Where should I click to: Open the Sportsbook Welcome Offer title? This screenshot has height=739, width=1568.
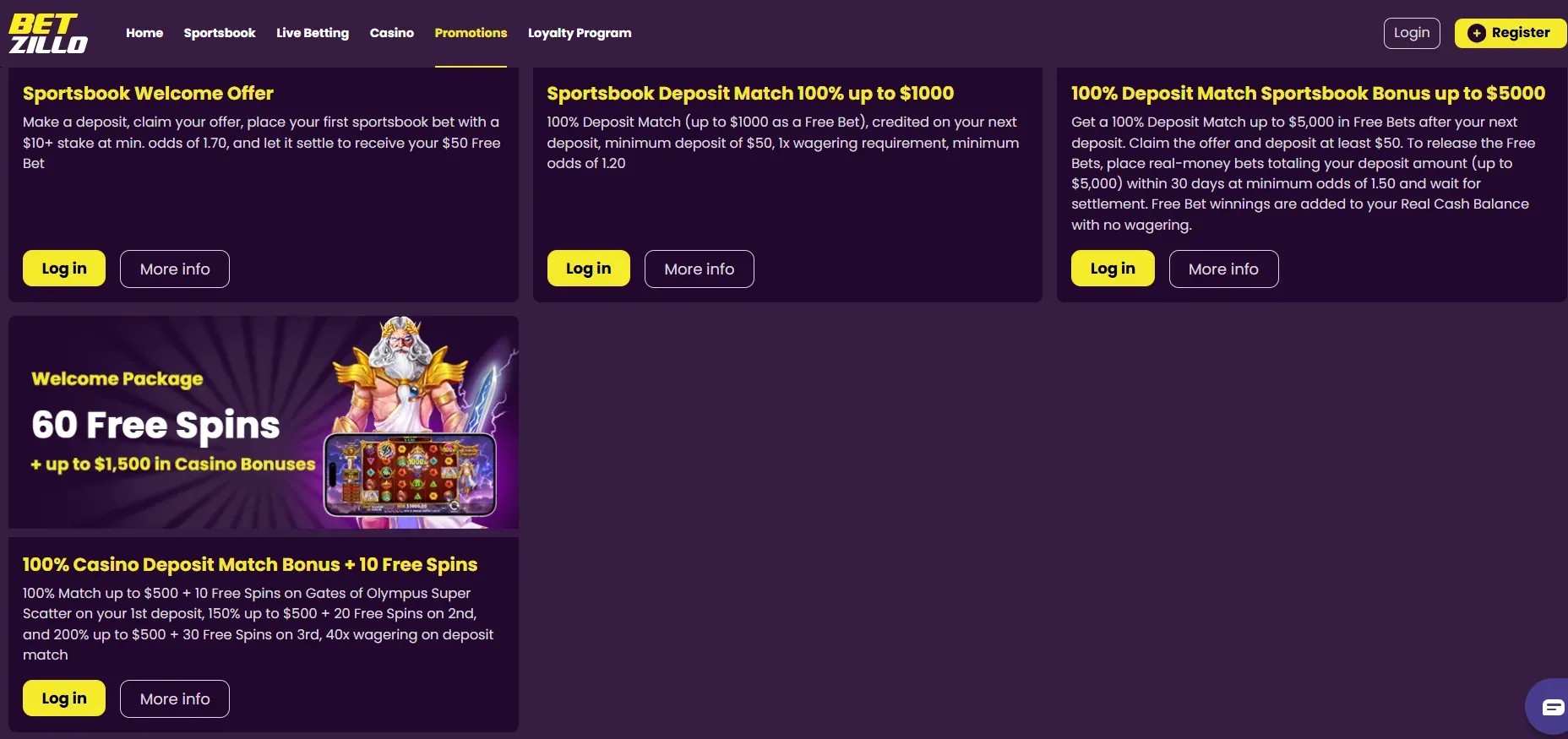(148, 93)
